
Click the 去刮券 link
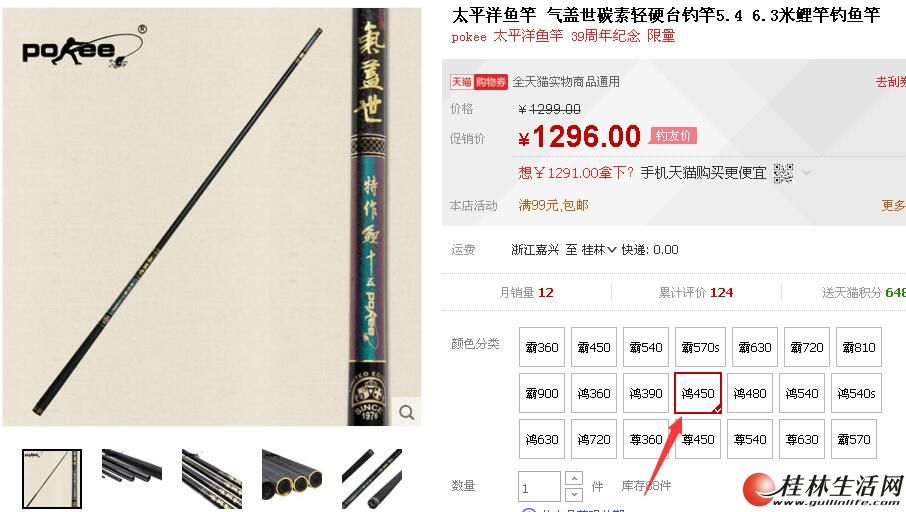(x=890, y=82)
